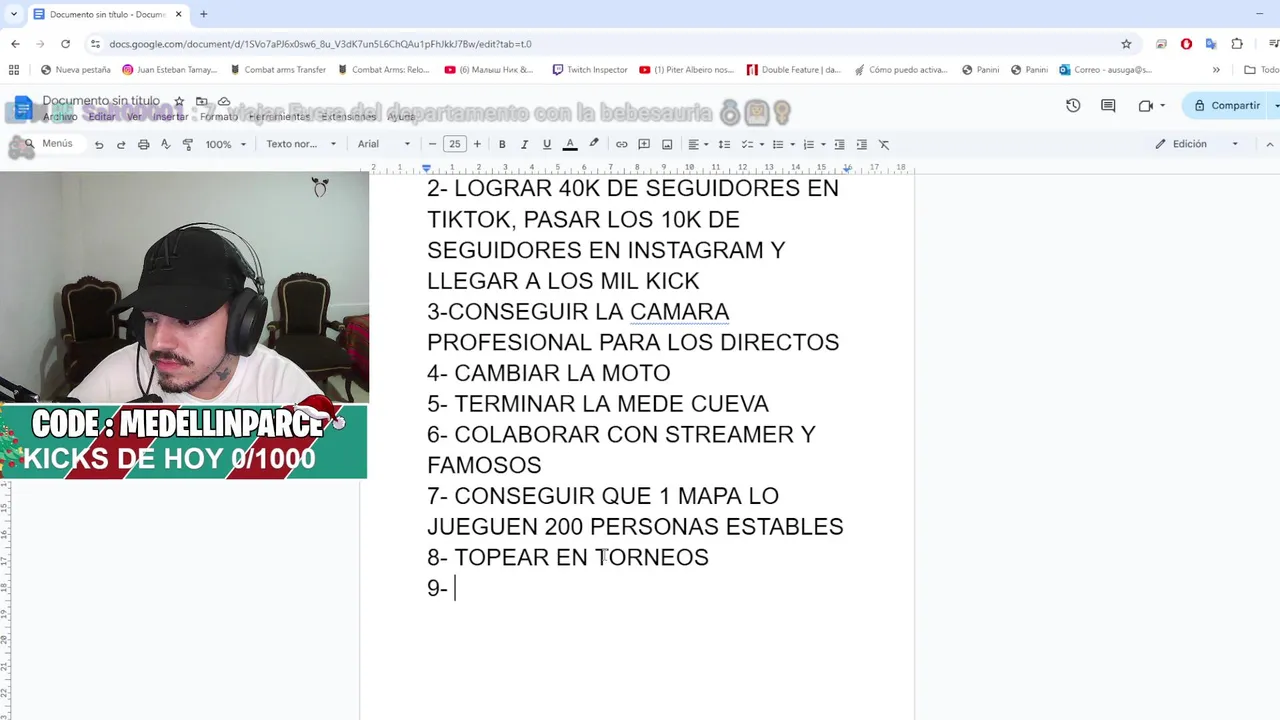Viewport: 1280px width, 720px height.
Task: Clear formatting from the selected text
Action: tap(884, 144)
